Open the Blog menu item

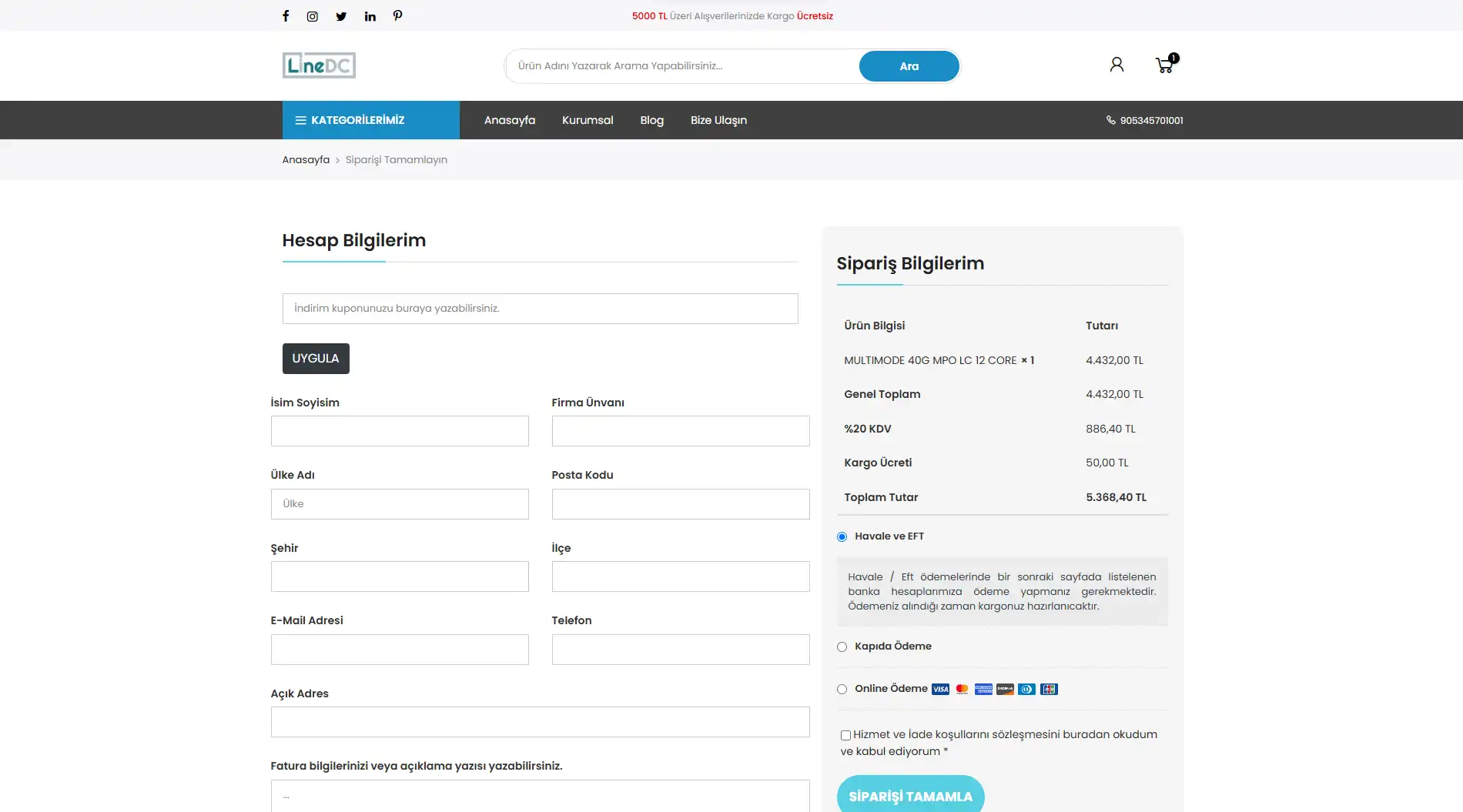(651, 120)
